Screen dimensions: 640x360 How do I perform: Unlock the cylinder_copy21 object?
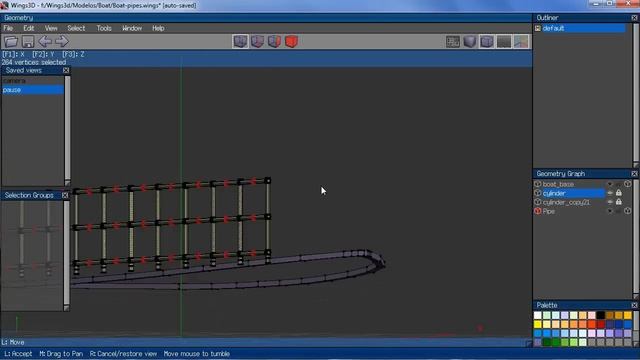[x=619, y=202]
